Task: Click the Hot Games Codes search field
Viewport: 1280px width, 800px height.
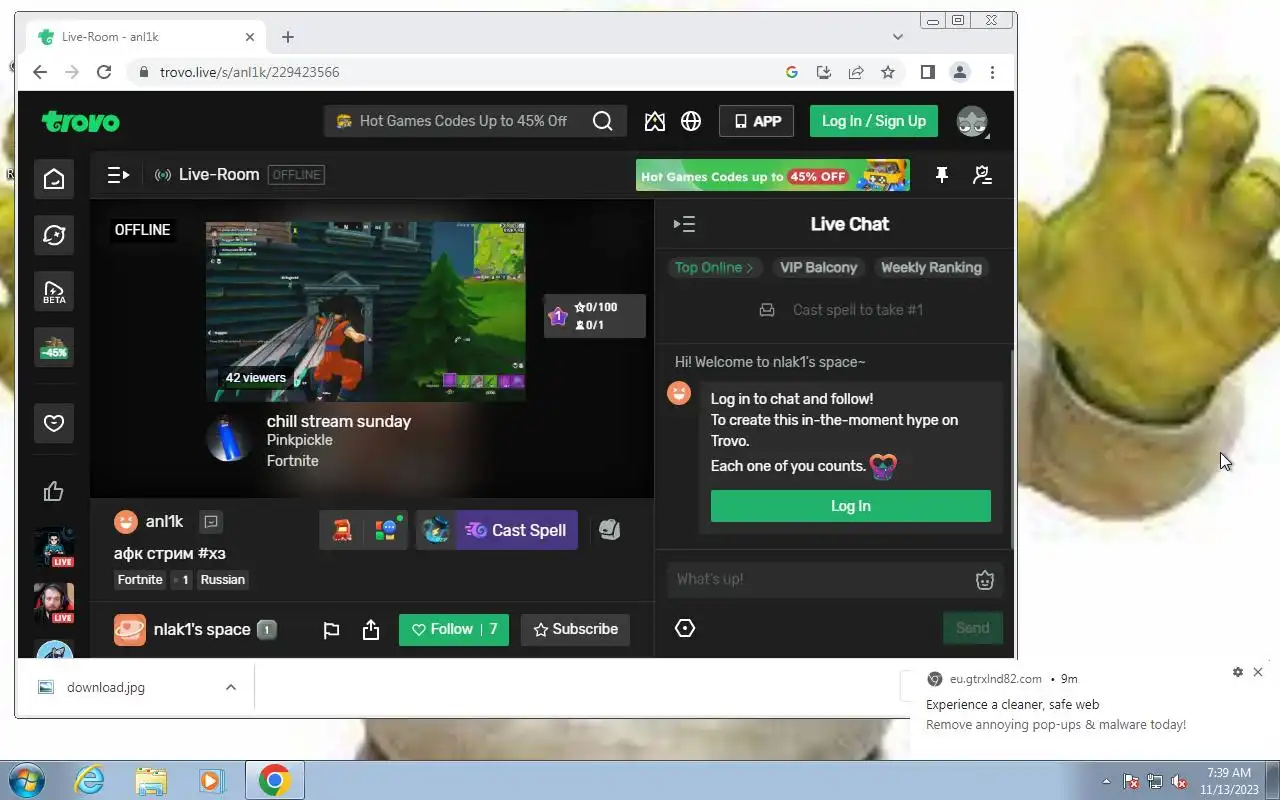Action: (x=461, y=121)
